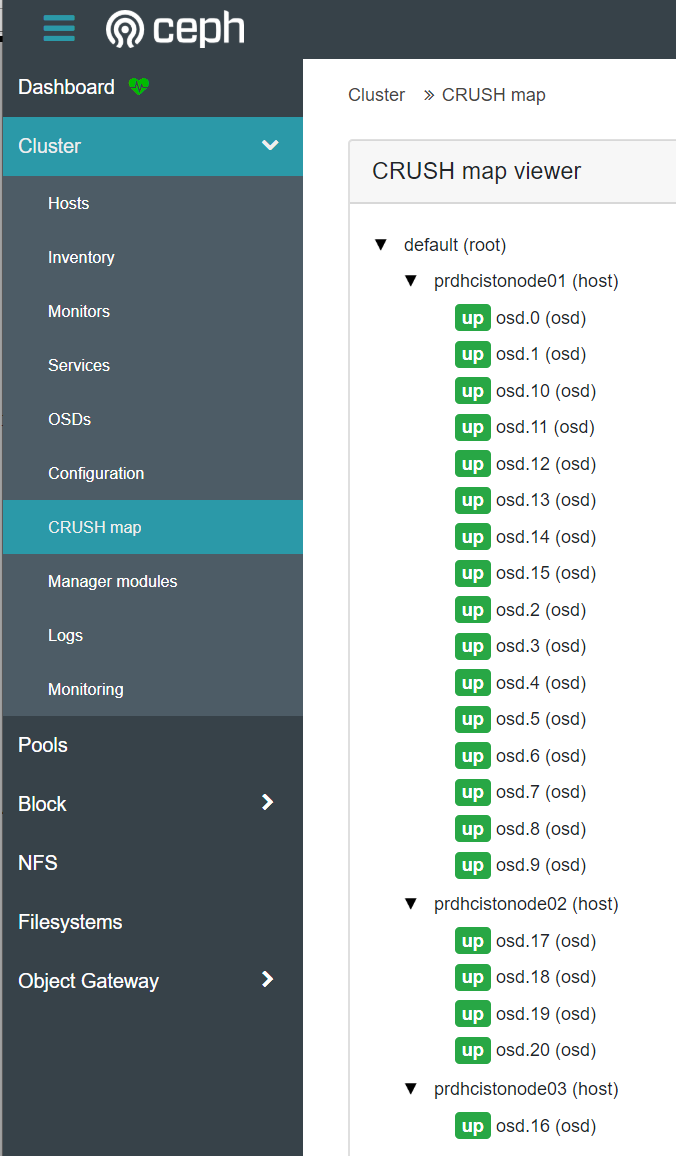
Task: Click the up badge of osd.9
Action: (x=473, y=866)
